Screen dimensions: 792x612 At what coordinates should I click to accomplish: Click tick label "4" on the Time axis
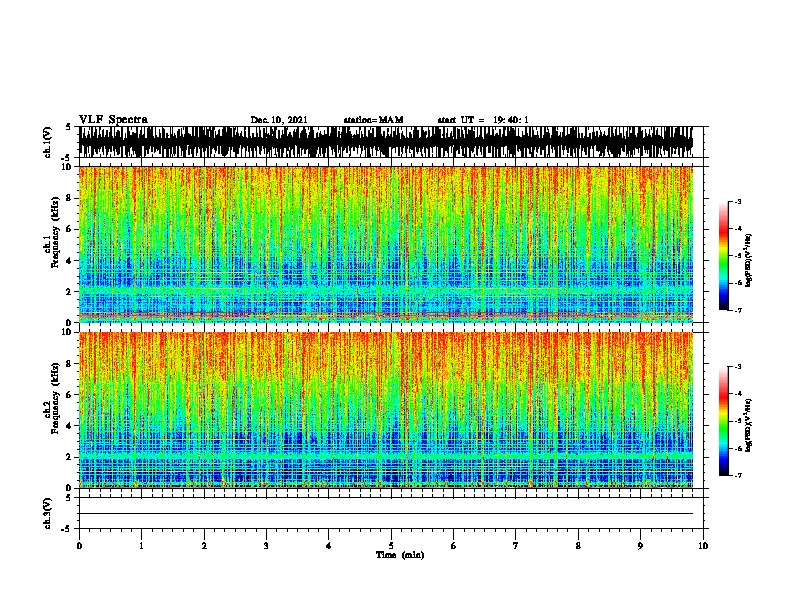click(x=329, y=546)
